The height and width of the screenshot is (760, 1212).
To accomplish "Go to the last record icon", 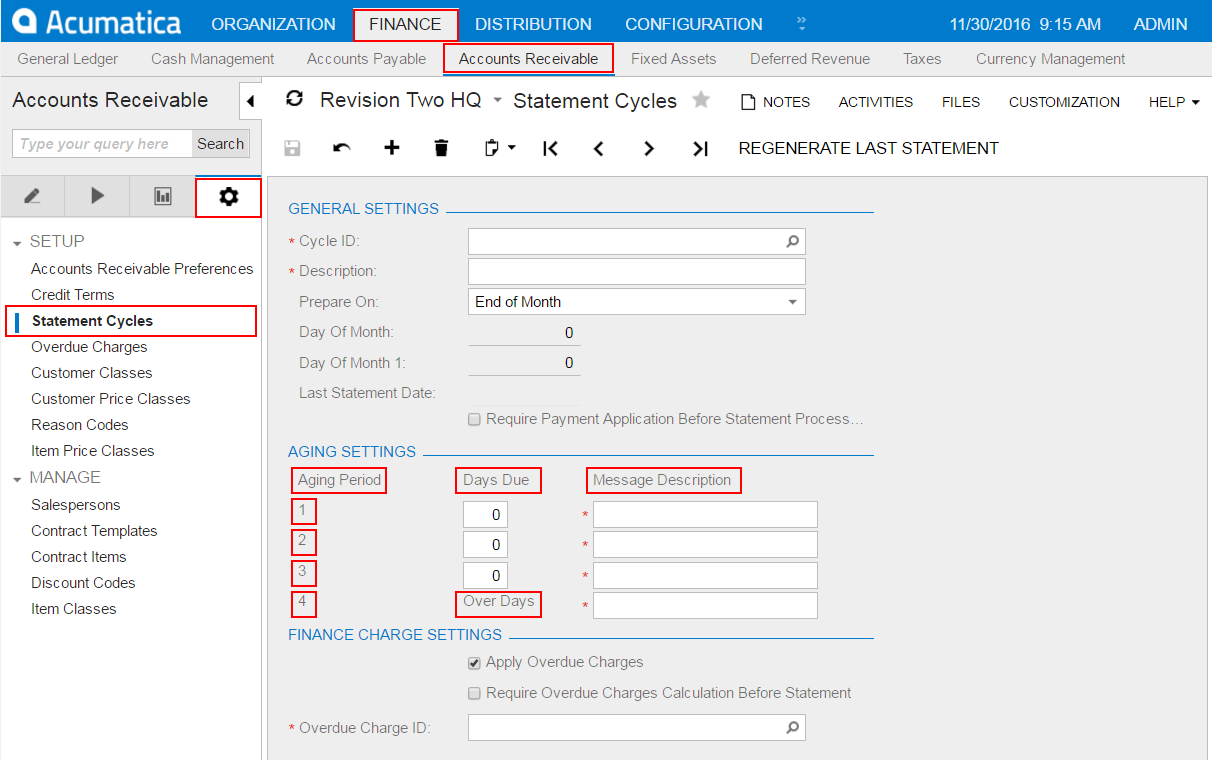I will point(700,148).
